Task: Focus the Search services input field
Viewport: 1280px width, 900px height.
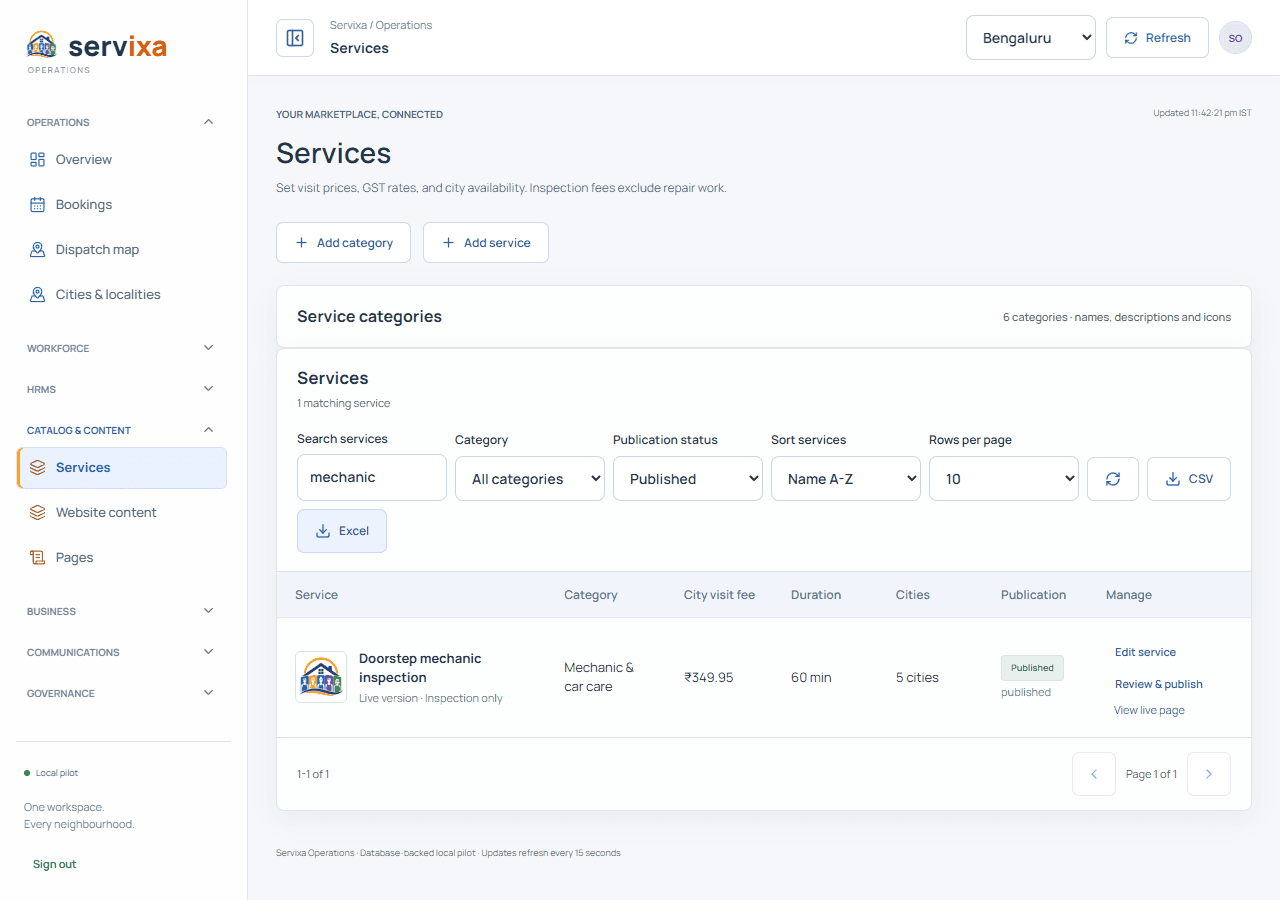Action: (372, 478)
